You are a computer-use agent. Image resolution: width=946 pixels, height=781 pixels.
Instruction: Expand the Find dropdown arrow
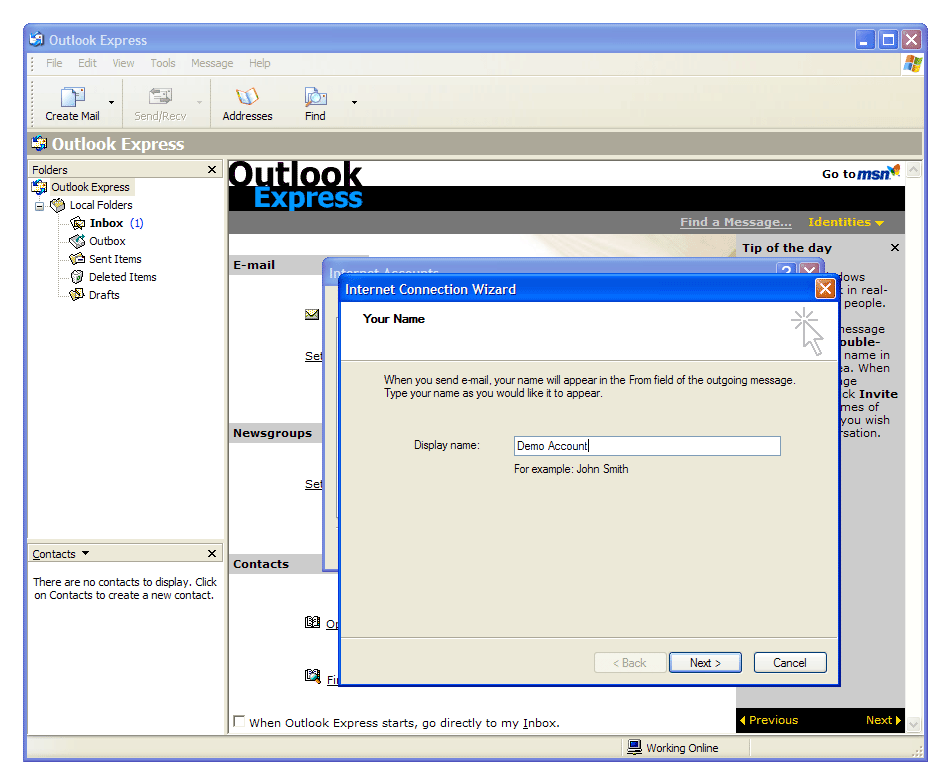(355, 103)
